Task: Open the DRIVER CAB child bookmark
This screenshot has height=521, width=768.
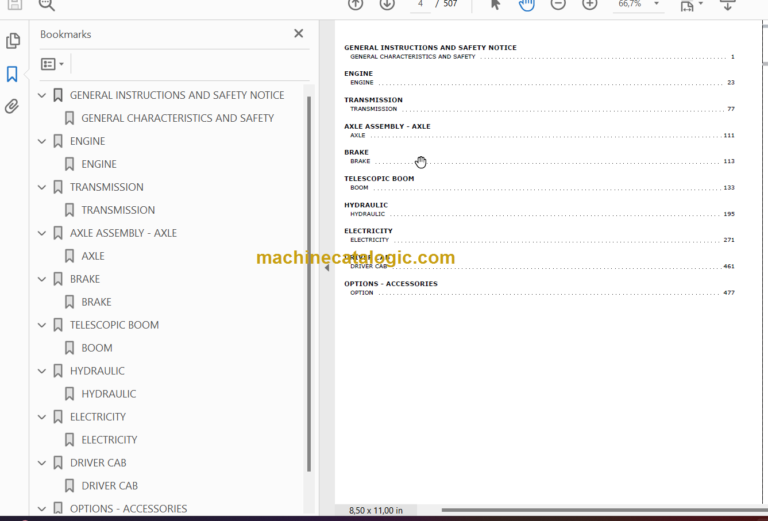Action: (x=109, y=486)
